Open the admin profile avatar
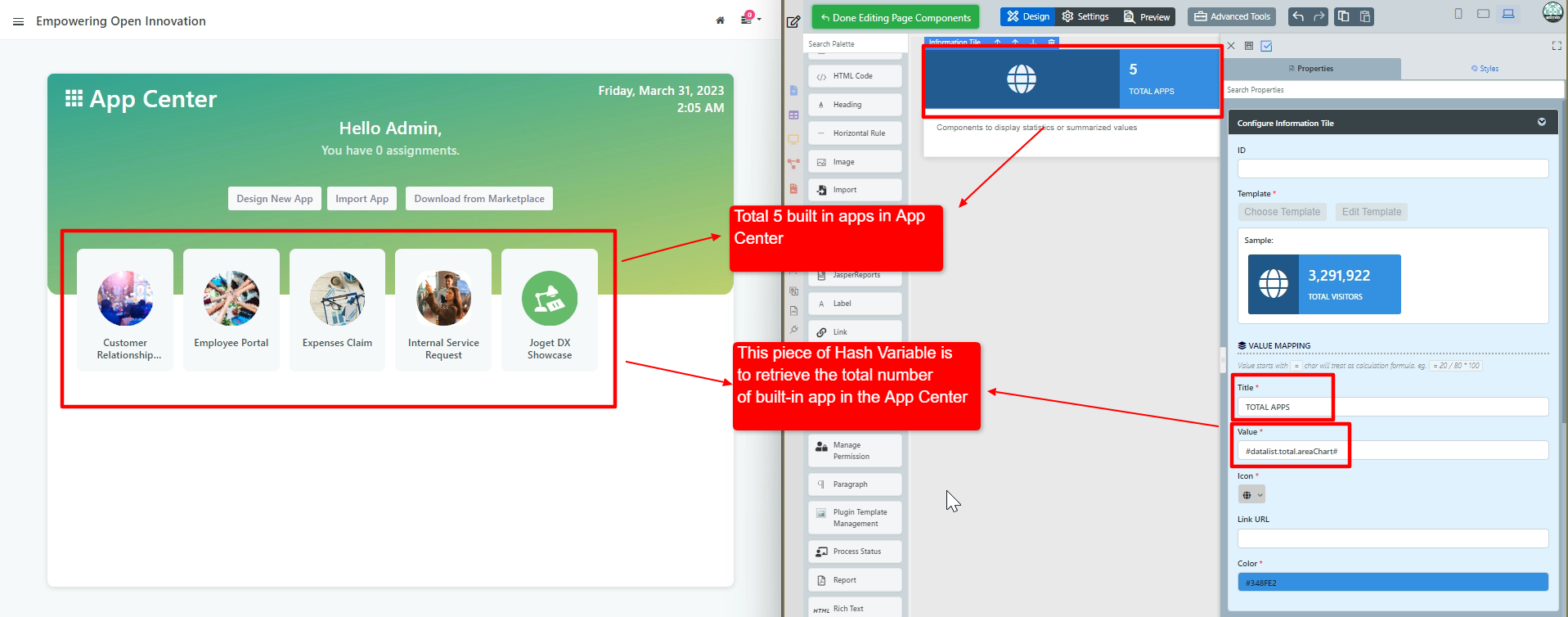This screenshot has height=617, width=1568. tap(1552, 12)
